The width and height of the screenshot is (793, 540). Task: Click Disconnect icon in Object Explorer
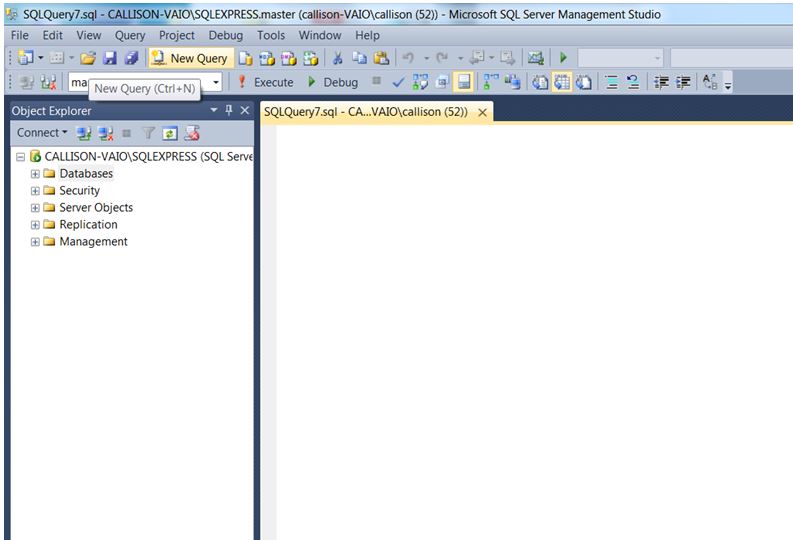(106, 133)
